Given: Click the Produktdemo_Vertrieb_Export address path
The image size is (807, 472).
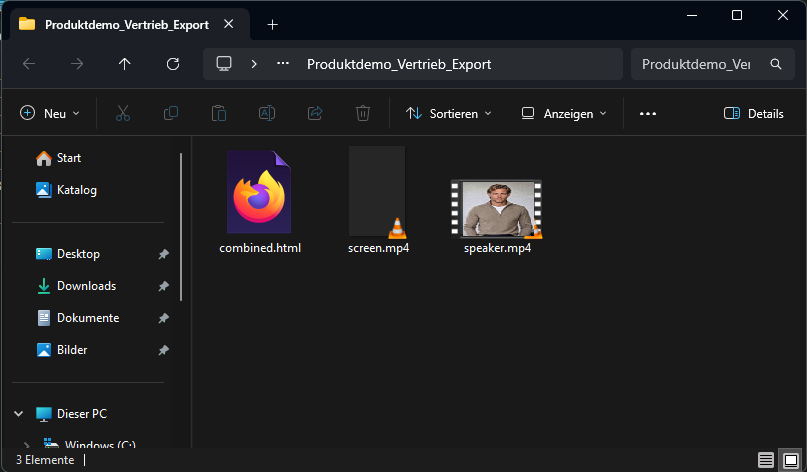Looking at the screenshot, I should coord(399,64).
